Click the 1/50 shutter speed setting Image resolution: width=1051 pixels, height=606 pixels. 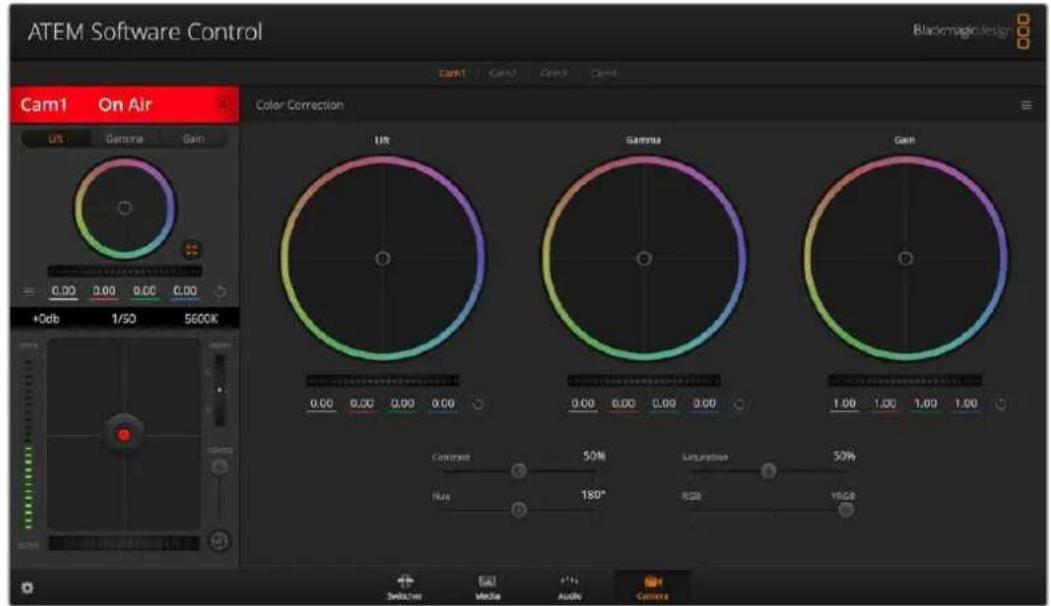tap(124, 319)
